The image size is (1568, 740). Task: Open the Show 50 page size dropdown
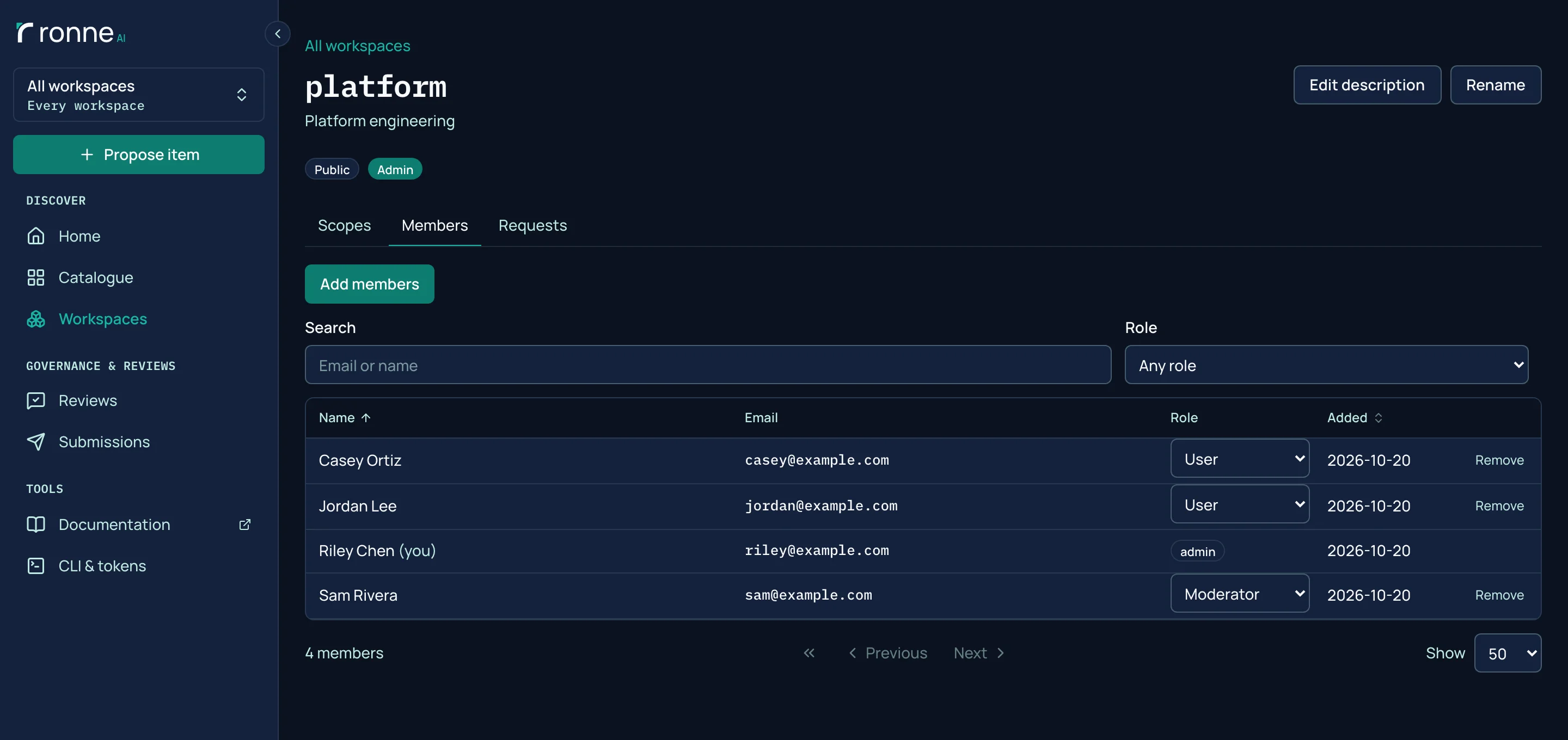point(1508,653)
